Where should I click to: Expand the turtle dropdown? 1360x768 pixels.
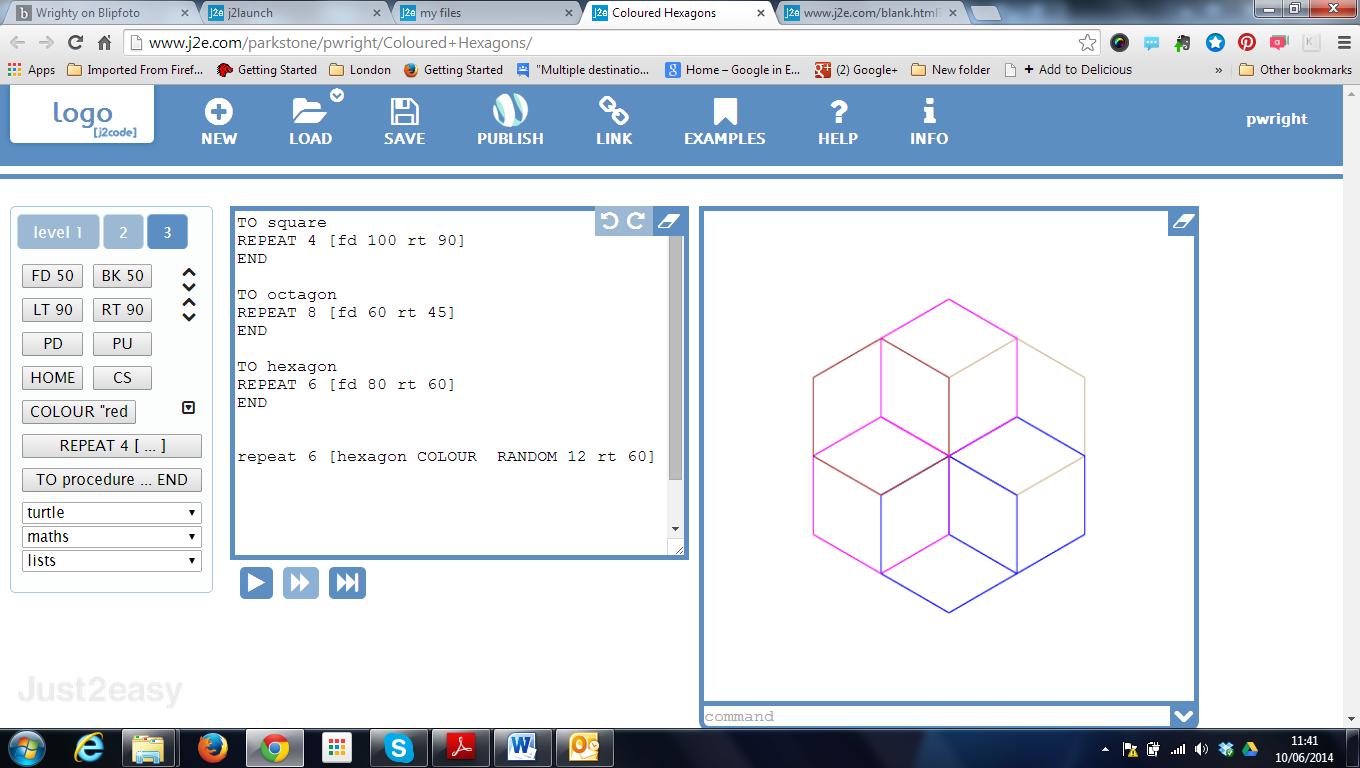[111, 513]
